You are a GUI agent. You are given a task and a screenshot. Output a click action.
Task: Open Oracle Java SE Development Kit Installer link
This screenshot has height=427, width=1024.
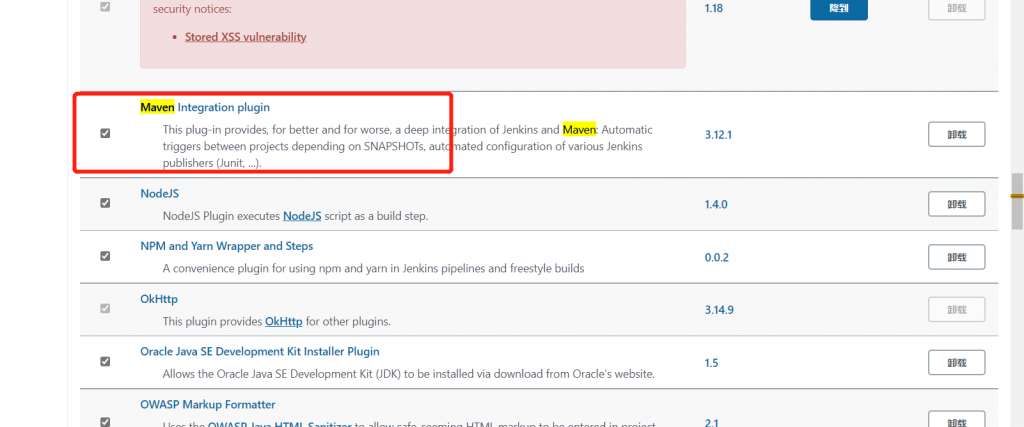tap(260, 351)
